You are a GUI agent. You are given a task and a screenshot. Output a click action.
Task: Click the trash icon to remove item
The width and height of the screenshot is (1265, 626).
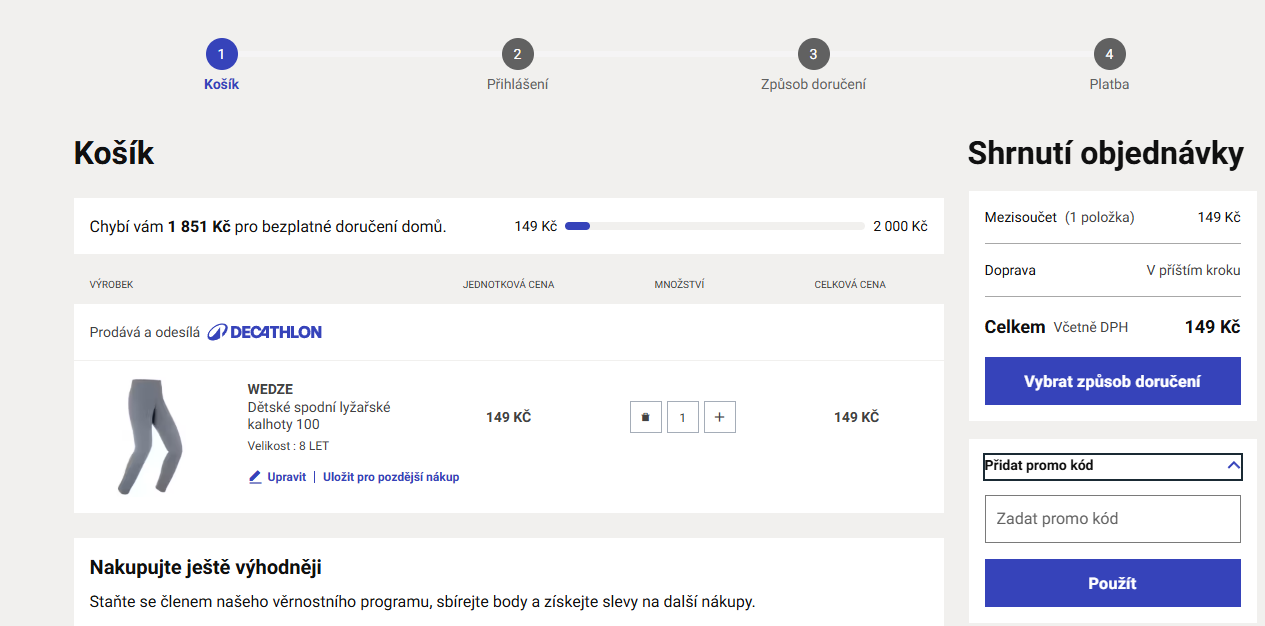(x=645, y=417)
